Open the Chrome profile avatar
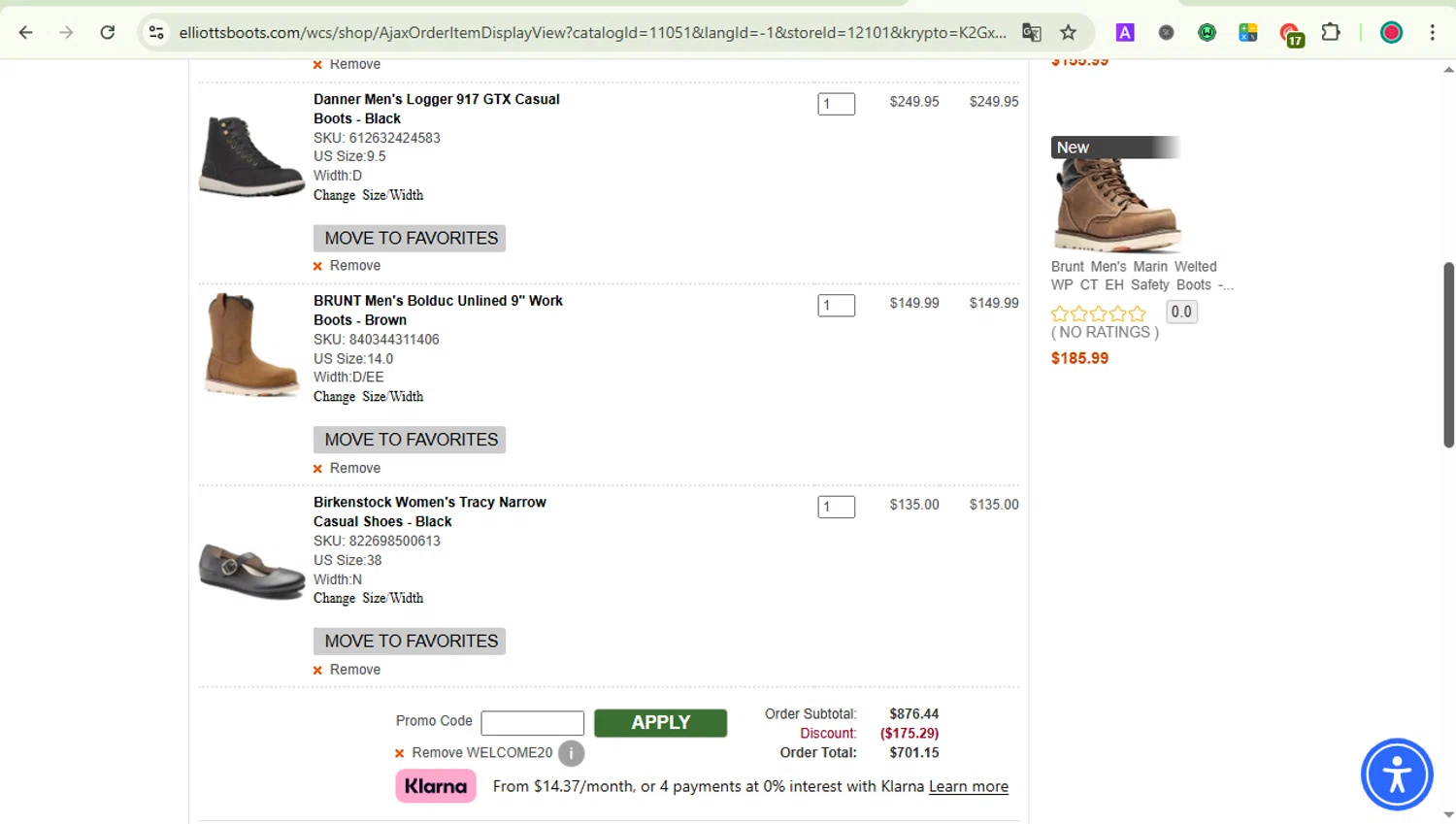This screenshot has width=1456, height=824. (x=1391, y=32)
